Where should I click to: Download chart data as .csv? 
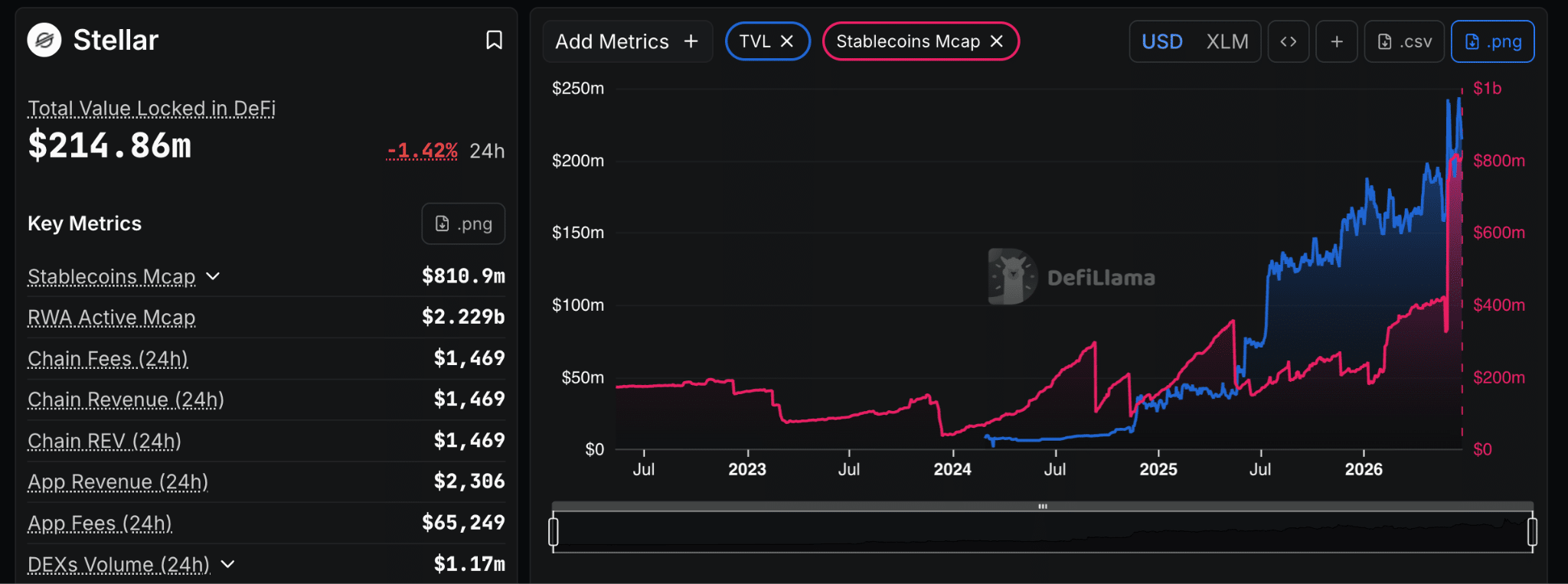(x=1405, y=41)
